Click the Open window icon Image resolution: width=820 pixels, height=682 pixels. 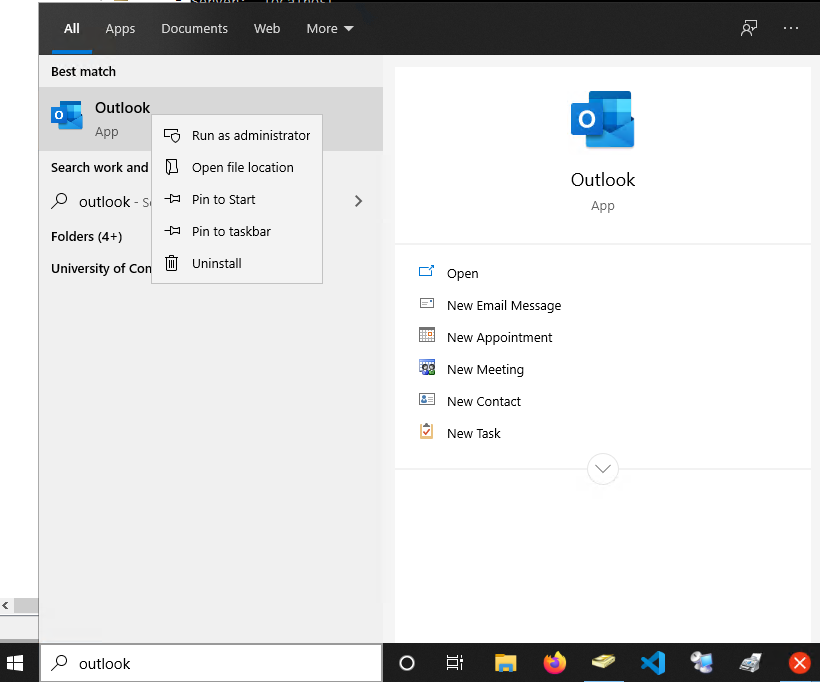[x=426, y=271]
